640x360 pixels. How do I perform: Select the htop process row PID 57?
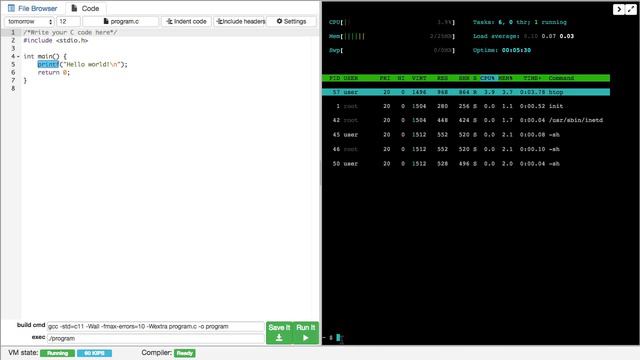tap(466, 92)
